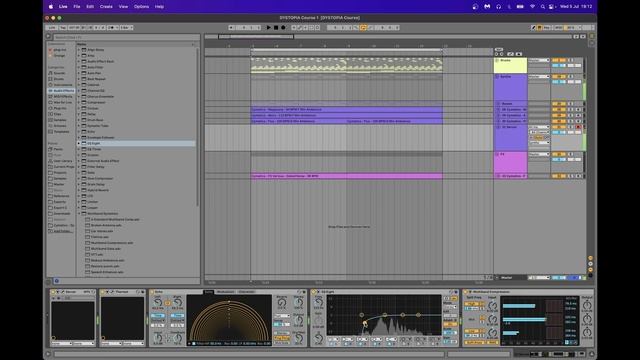
Task: Open the Samples browser category
Action: [x=60, y=120]
